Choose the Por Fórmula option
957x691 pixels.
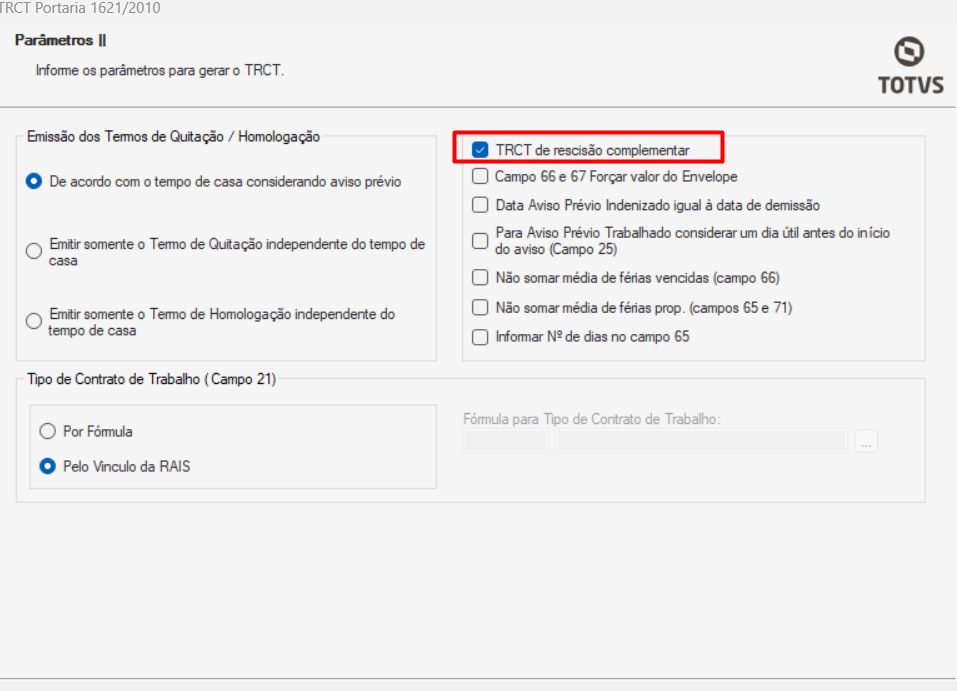47,432
